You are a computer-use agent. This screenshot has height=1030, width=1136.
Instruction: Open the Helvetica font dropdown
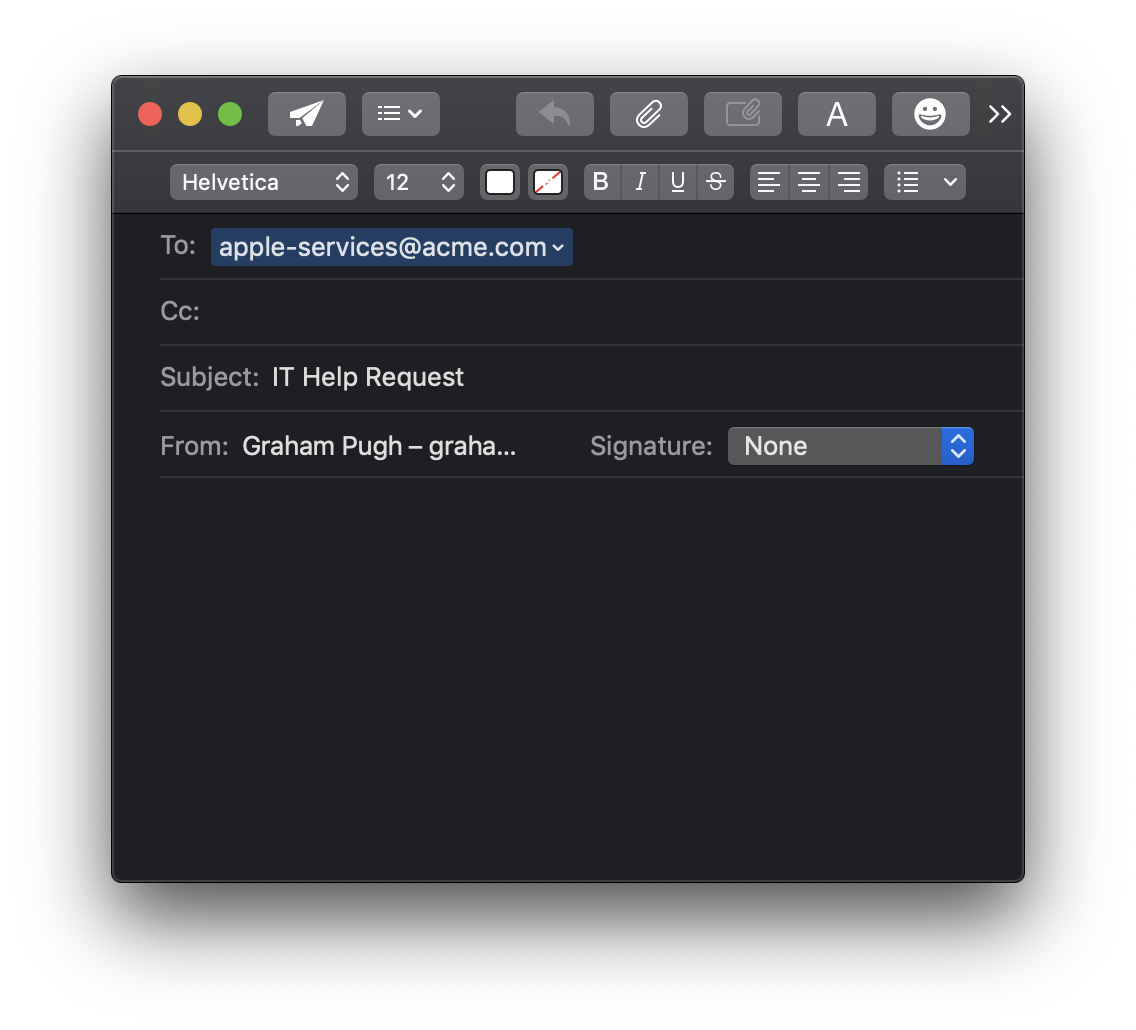[264, 182]
